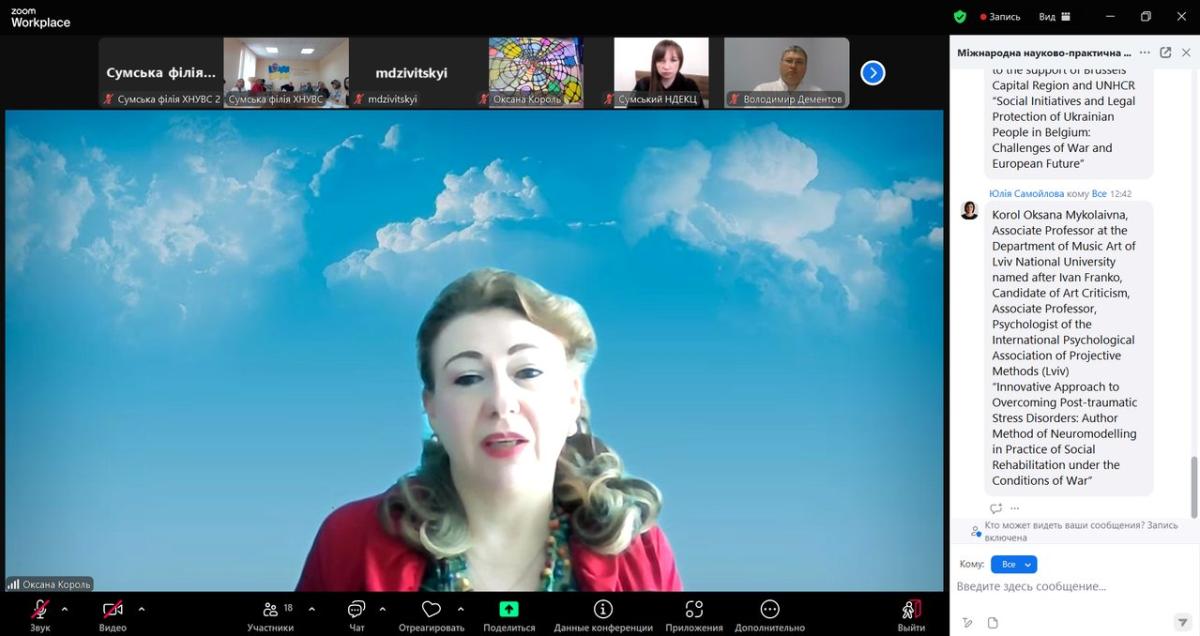The height and width of the screenshot is (636, 1200).
Task: Expand the arrow beside Чат
Action: [382, 609]
